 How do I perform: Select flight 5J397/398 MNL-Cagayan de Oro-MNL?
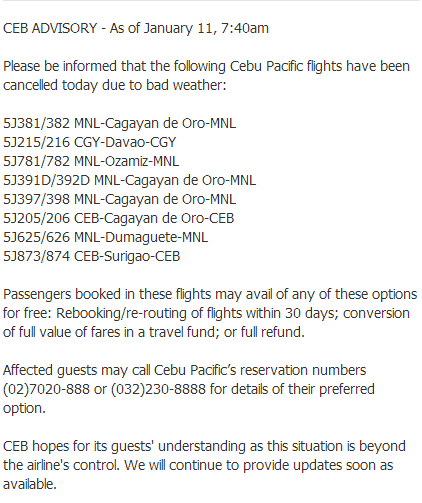pos(119,199)
